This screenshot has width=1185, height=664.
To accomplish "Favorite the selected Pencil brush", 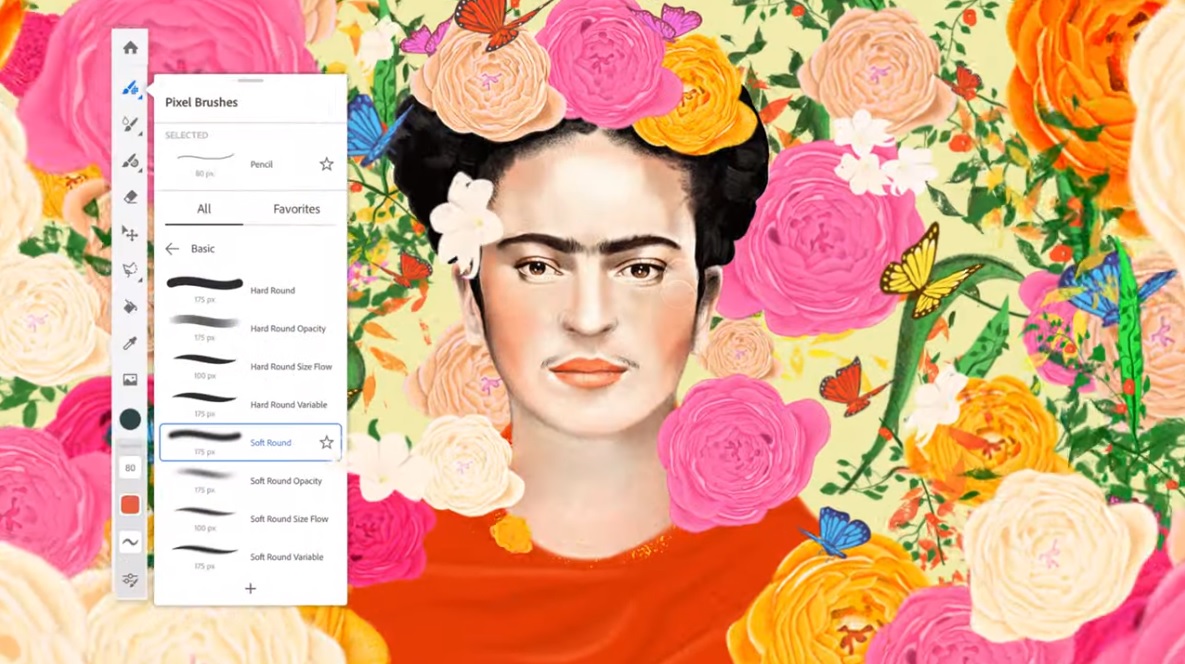I will (326, 164).
